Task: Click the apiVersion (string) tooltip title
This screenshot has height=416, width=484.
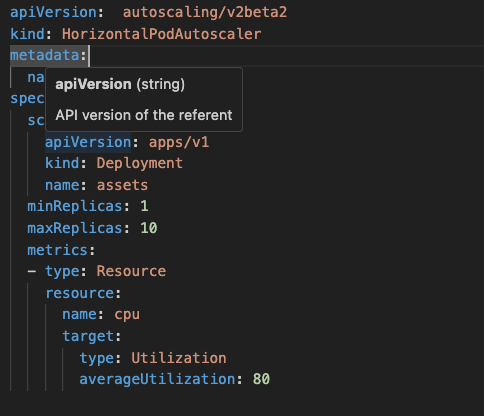Action: click(120, 84)
